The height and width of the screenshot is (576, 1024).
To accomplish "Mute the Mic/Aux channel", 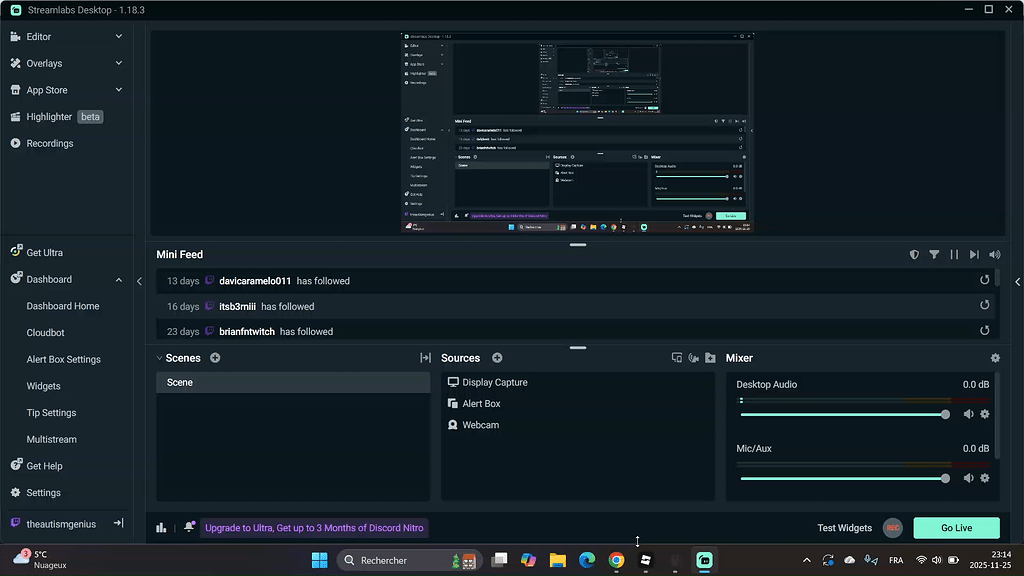I will [x=968, y=477].
